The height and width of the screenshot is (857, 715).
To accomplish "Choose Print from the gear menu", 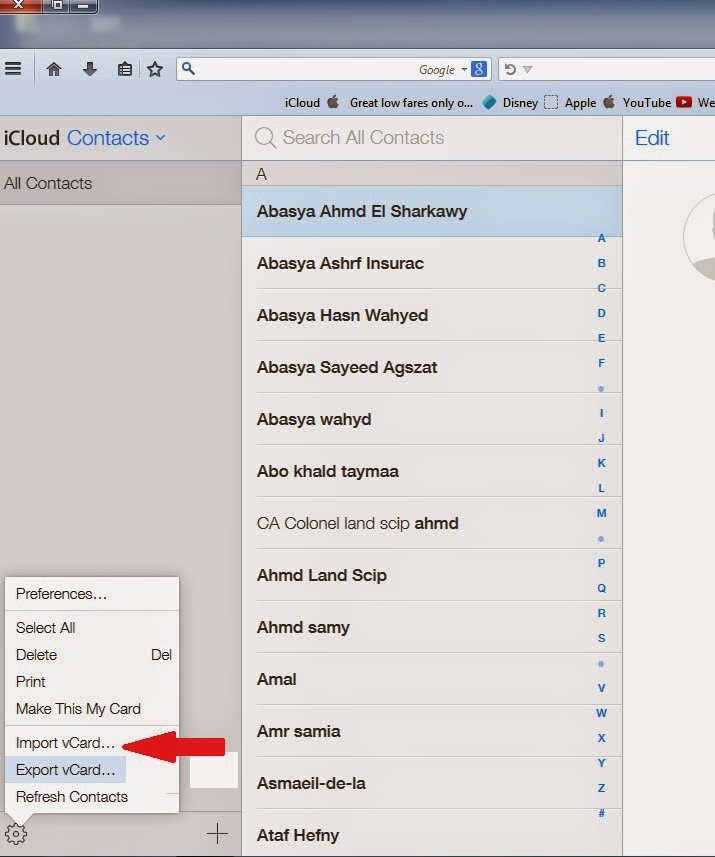I will click(92, 682).
